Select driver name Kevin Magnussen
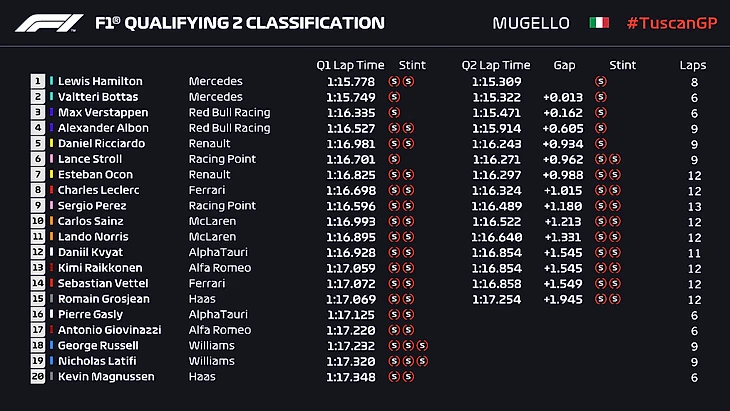Image resolution: width=730 pixels, height=411 pixels. tap(106, 376)
